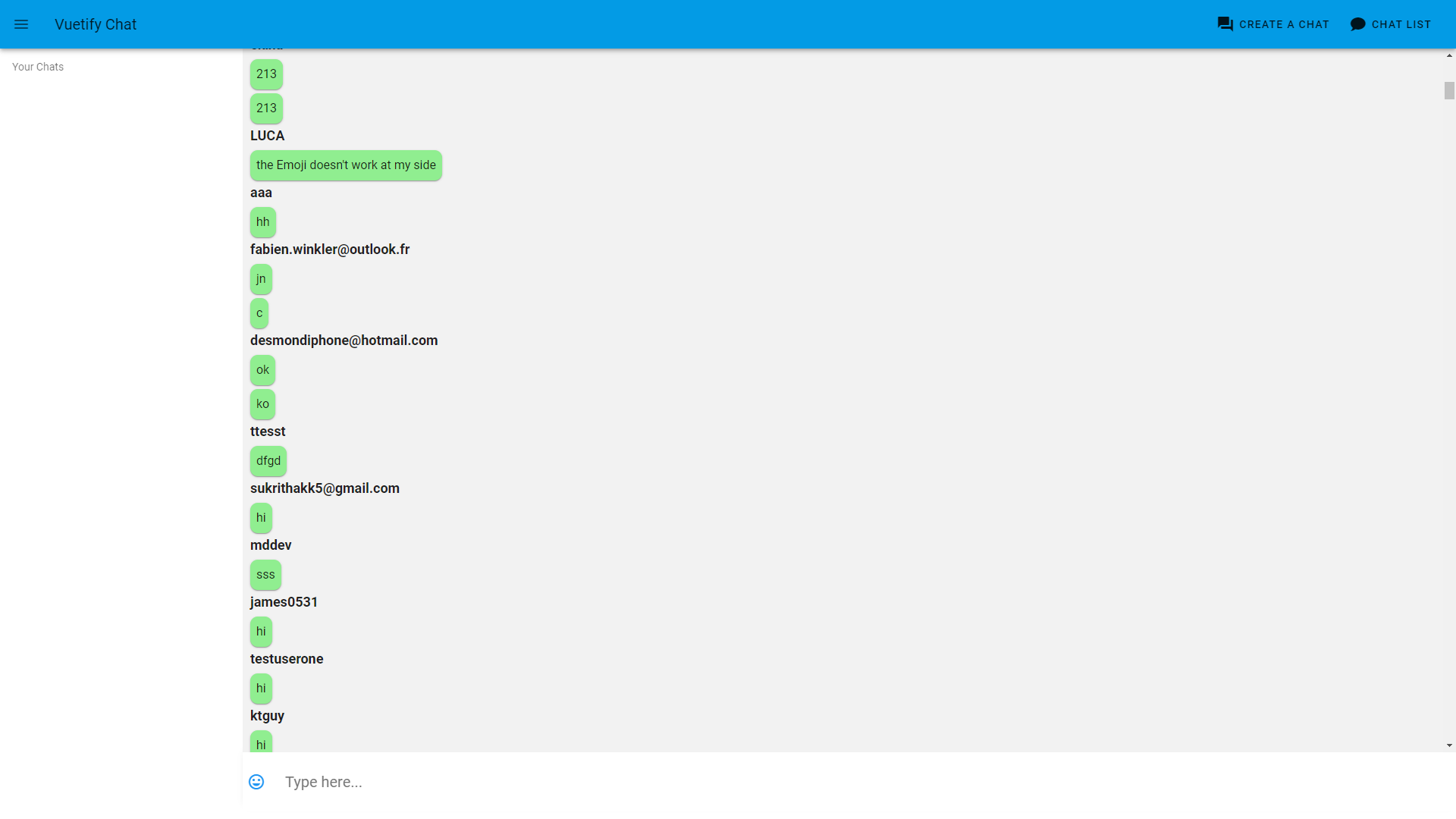Click the 'hh' message bubble

(x=262, y=222)
